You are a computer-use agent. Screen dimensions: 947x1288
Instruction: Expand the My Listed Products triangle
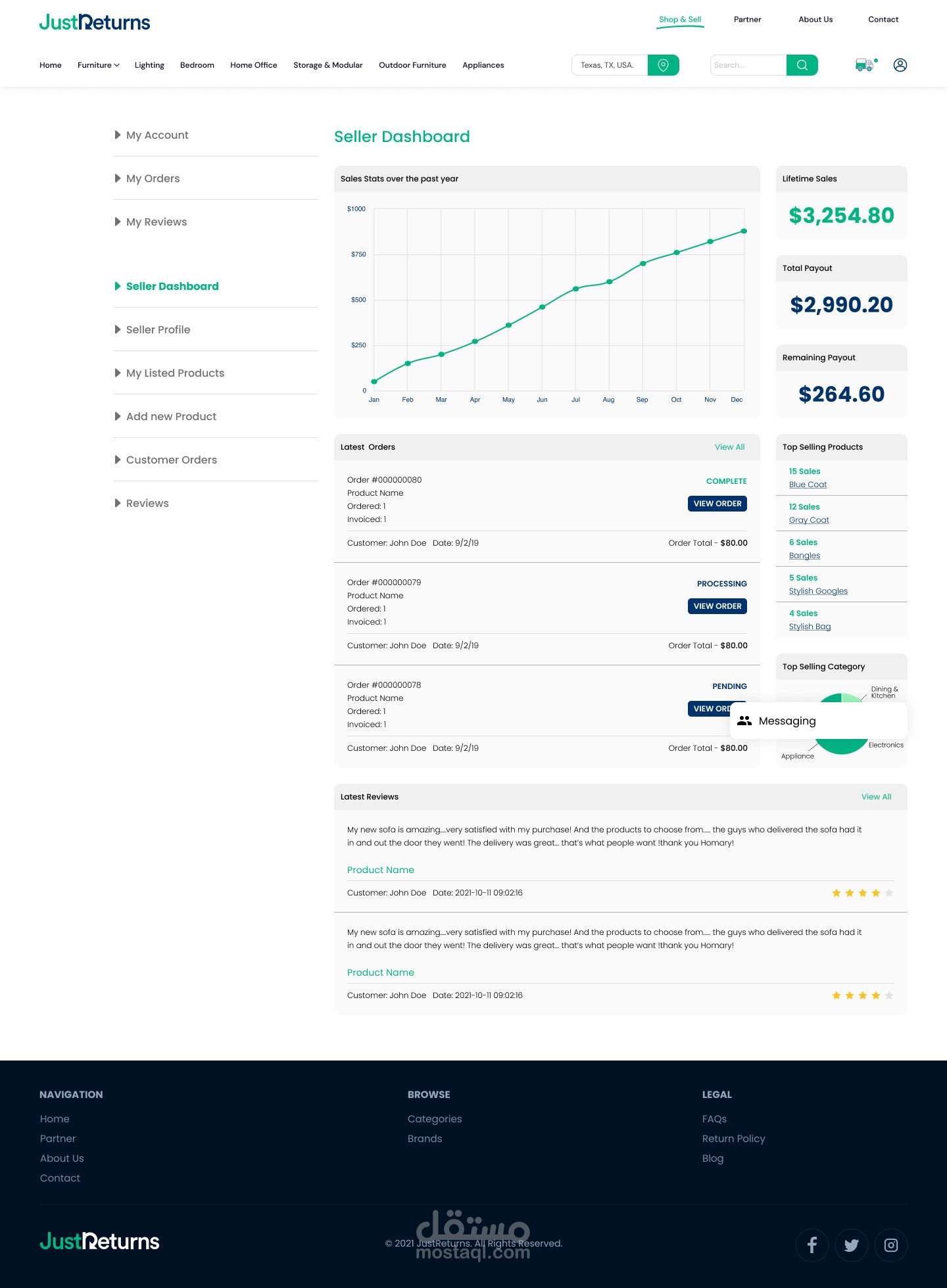(118, 373)
